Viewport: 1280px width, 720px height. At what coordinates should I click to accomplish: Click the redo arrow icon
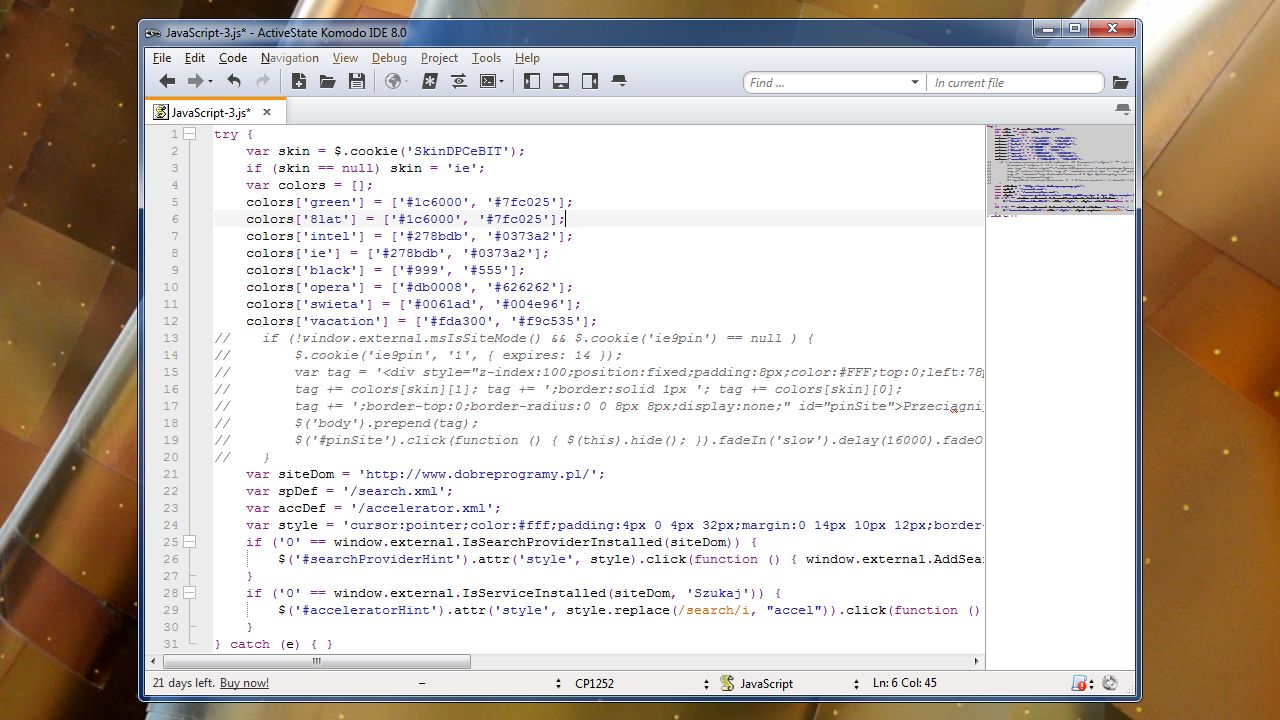point(263,82)
